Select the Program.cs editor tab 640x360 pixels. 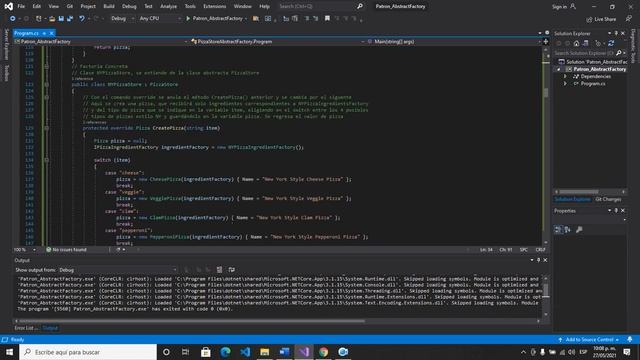coord(27,33)
